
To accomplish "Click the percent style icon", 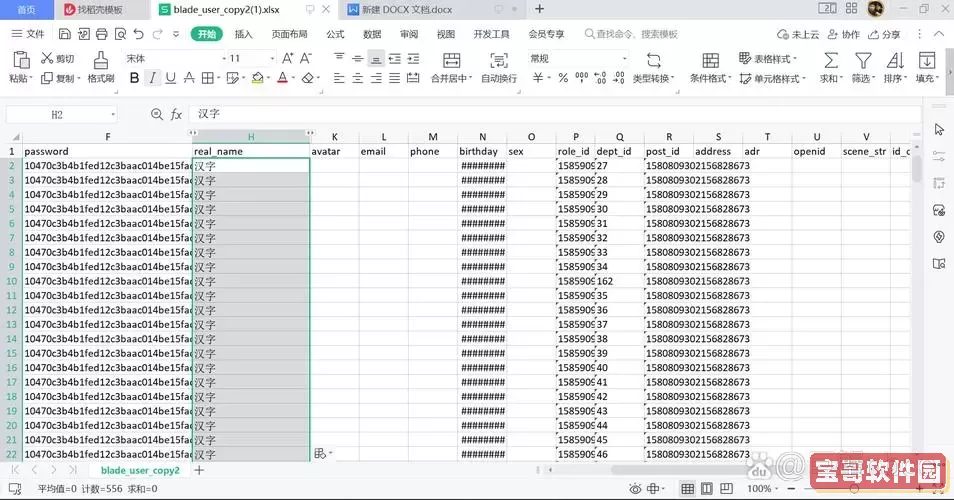I will (x=563, y=78).
